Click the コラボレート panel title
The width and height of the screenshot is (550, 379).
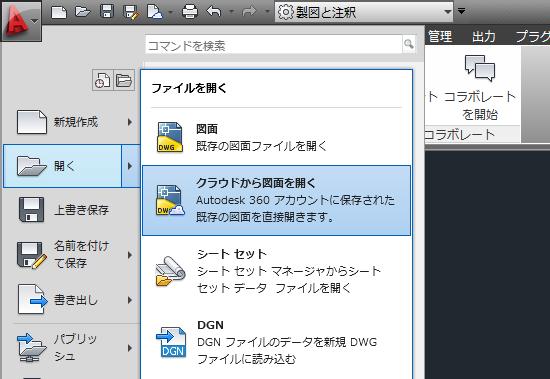[460, 135]
